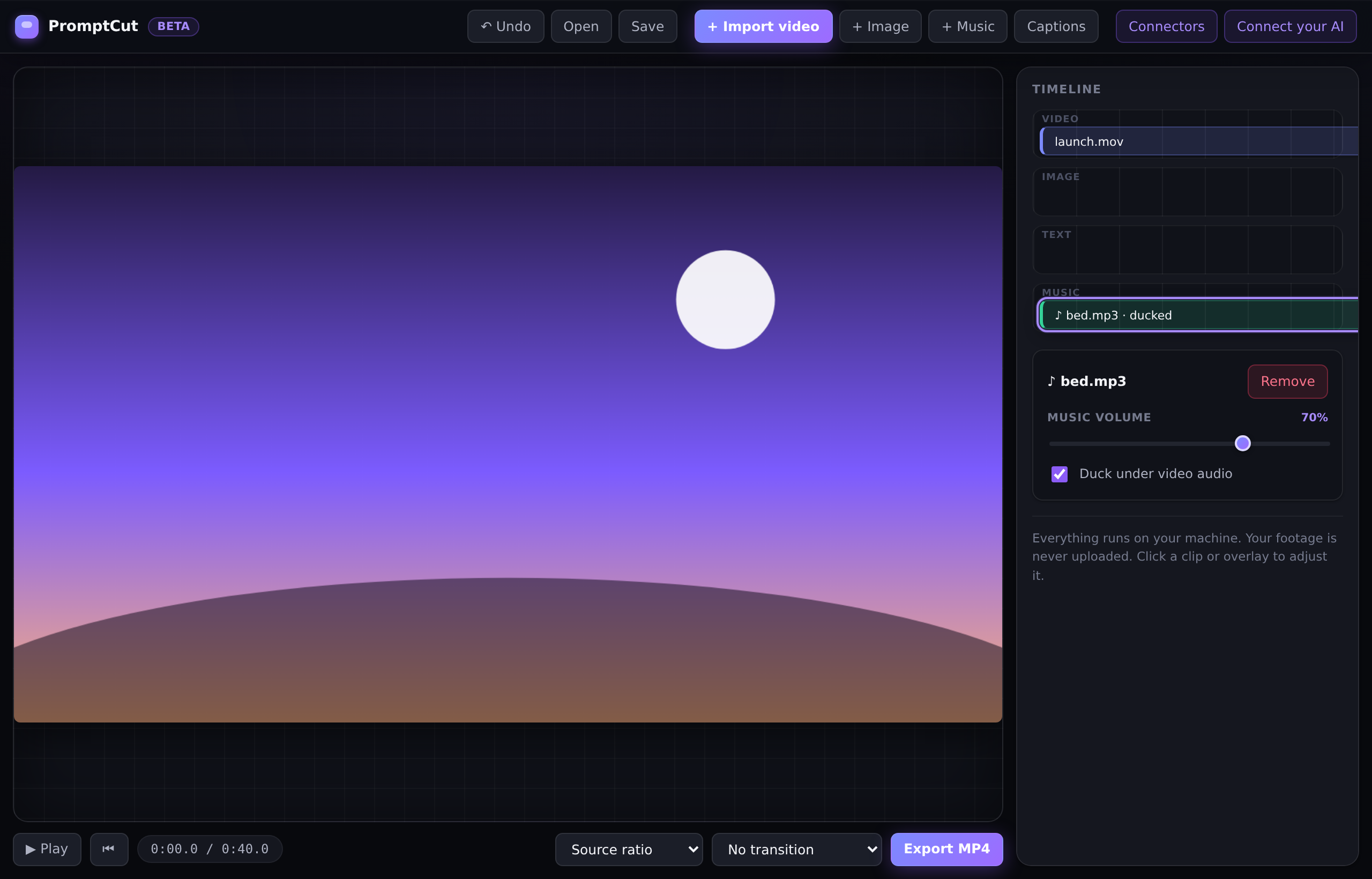Add a music track with + Music
Viewport: 1372px width, 879px height.
(968, 26)
